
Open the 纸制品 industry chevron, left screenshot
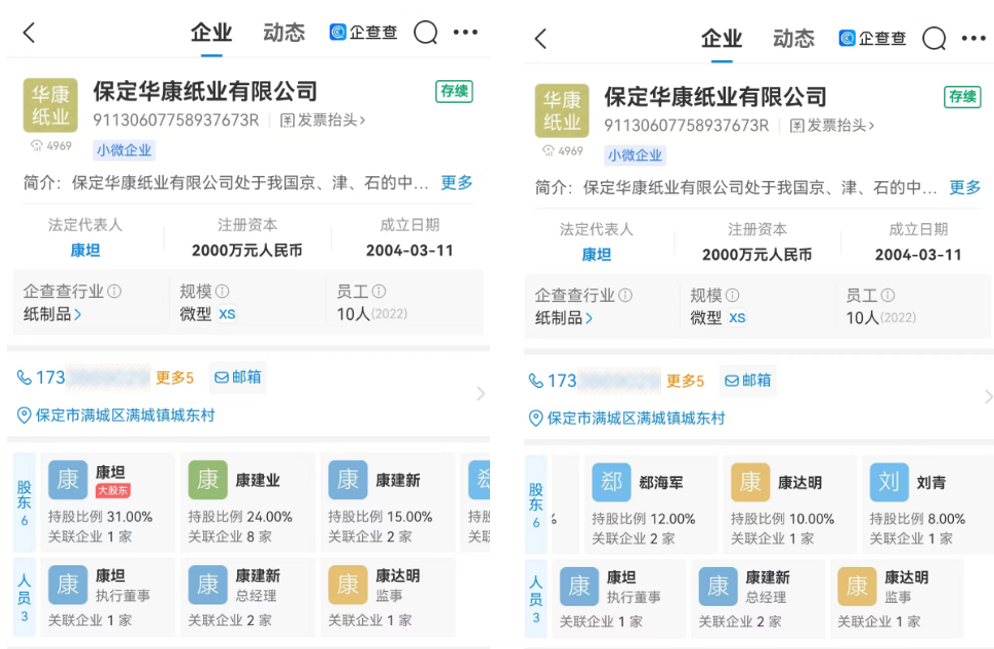tap(77, 314)
